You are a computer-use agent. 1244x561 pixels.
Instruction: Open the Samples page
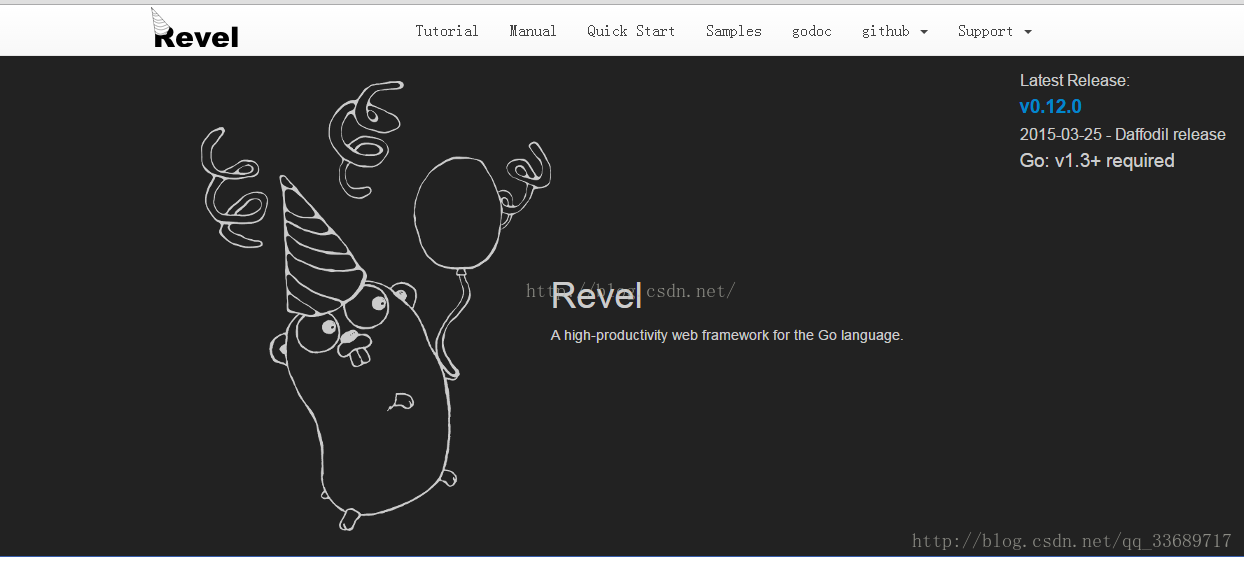coord(733,31)
